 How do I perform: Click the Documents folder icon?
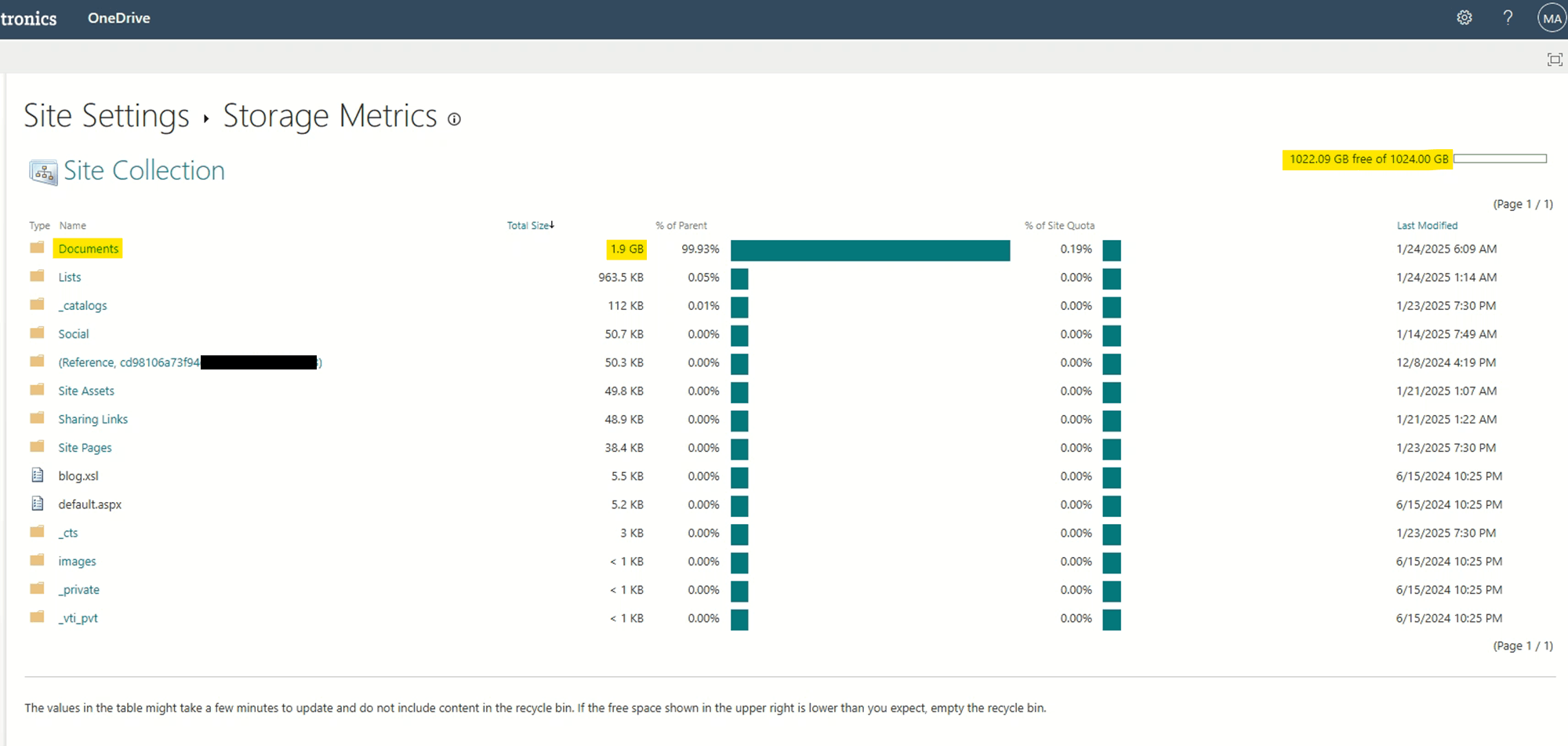pyautogui.click(x=37, y=248)
